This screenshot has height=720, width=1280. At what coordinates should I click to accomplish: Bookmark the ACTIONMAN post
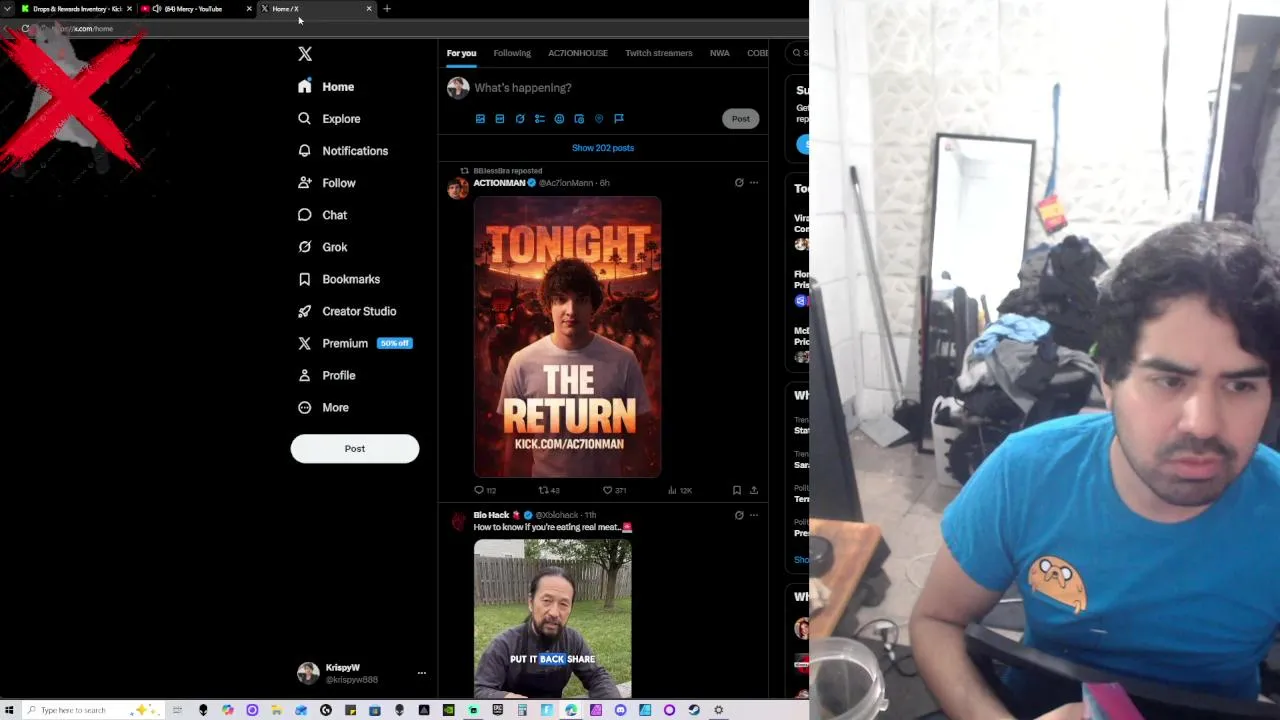click(737, 490)
